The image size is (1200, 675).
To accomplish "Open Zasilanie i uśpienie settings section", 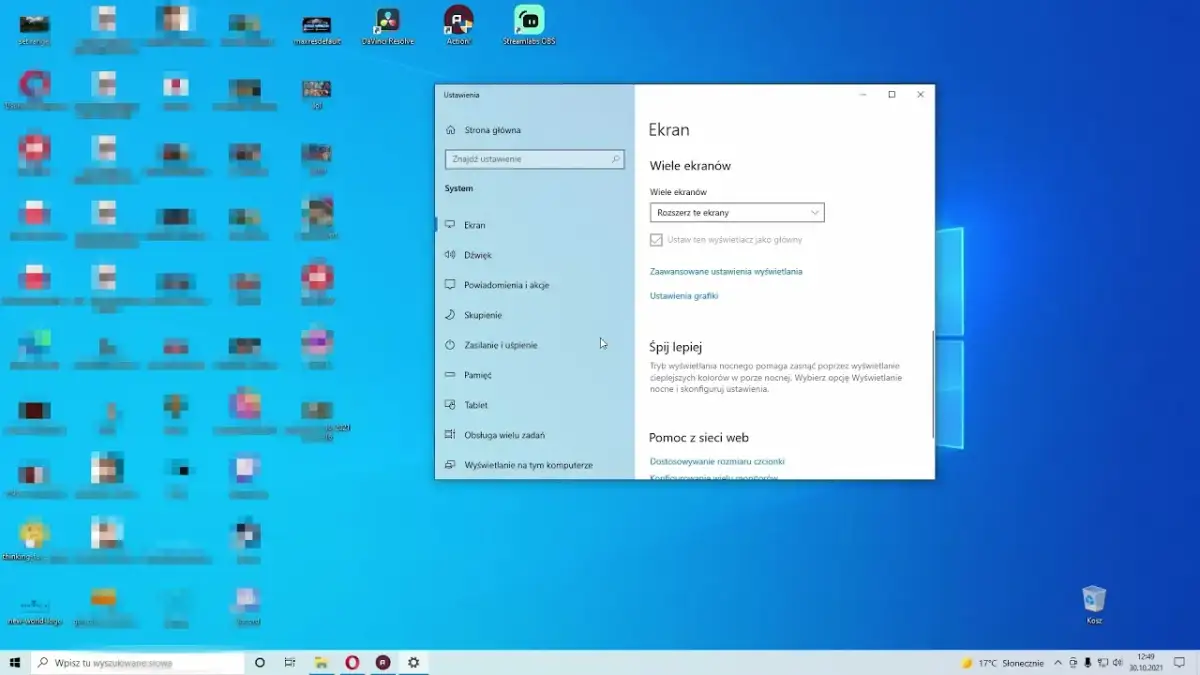I will (x=500, y=345).
